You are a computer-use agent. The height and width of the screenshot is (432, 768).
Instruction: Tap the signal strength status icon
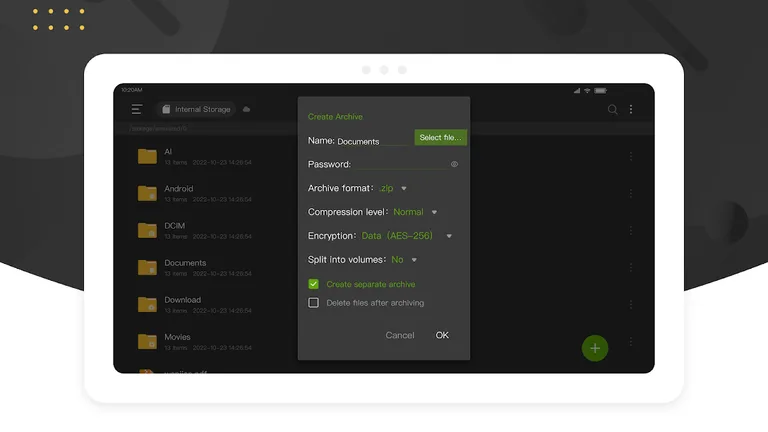tap(577, 91)
